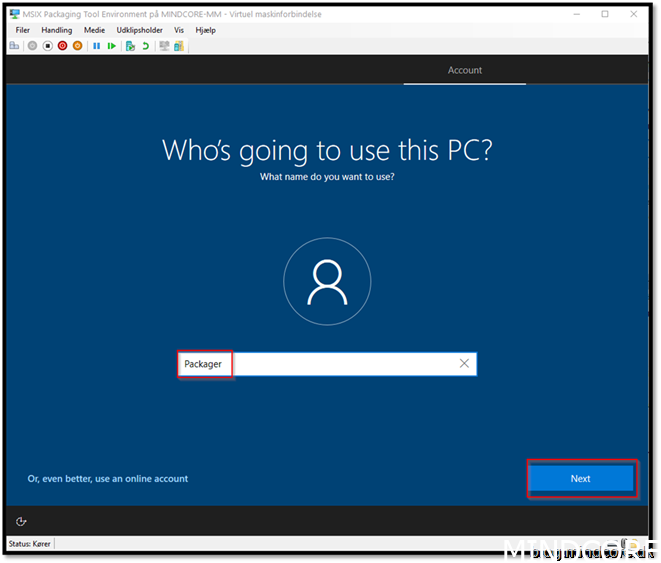Image resolution: width=661 pixels, height=563 pixels.
Task: Click the orange Save state toolbar icon
Action: (x=77, y=46)
